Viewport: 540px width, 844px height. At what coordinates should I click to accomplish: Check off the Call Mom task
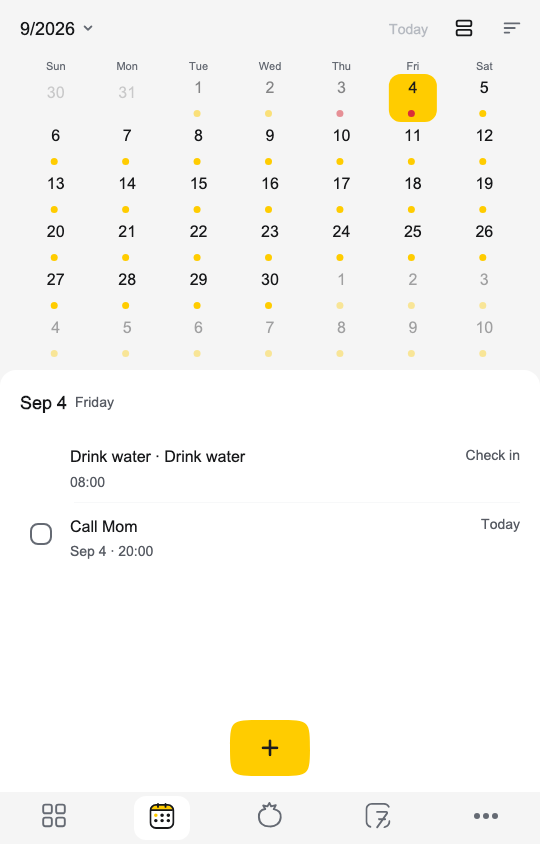coord(41,534)
